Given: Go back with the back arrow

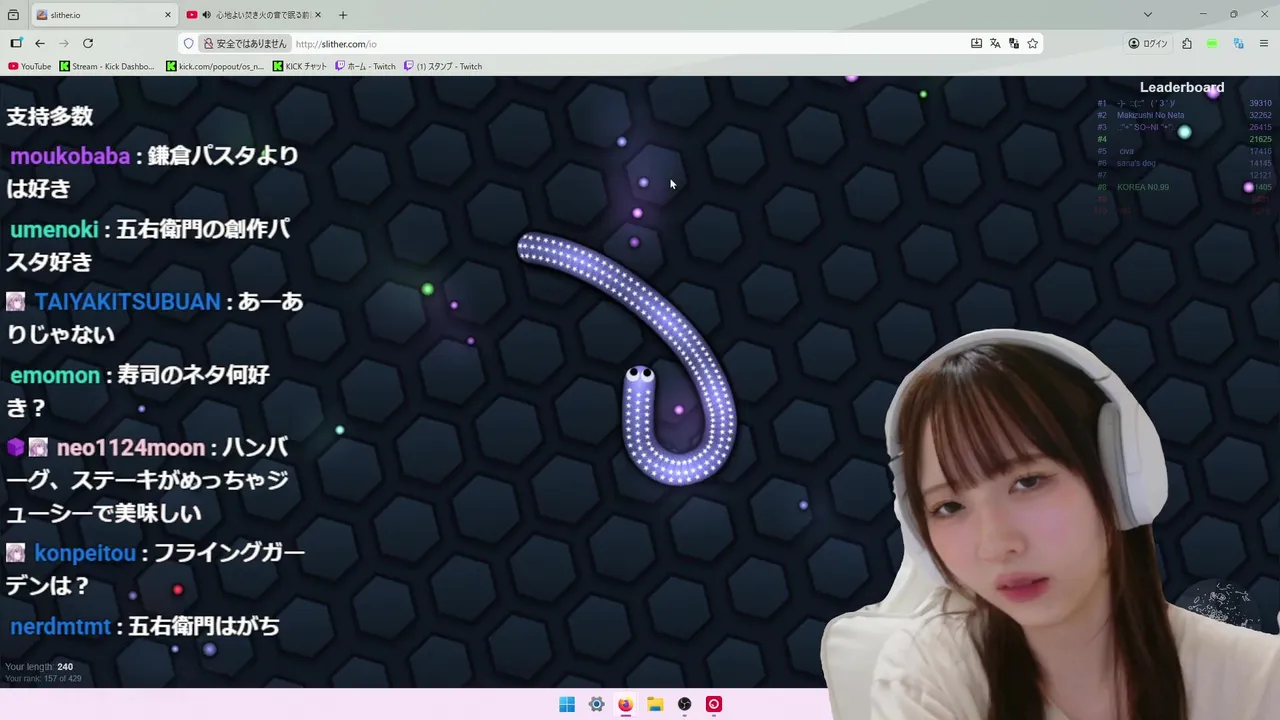Looking at the screenshot, I should pyautogui.click(x=40, y=43).
